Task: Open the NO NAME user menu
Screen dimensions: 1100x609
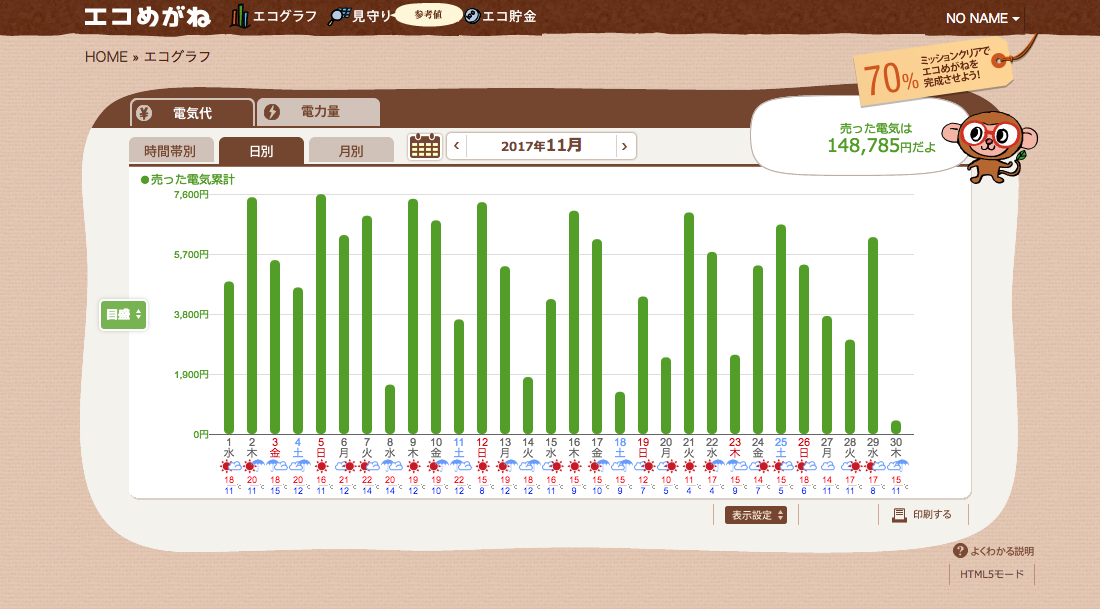Action: [x=982, y=18]
